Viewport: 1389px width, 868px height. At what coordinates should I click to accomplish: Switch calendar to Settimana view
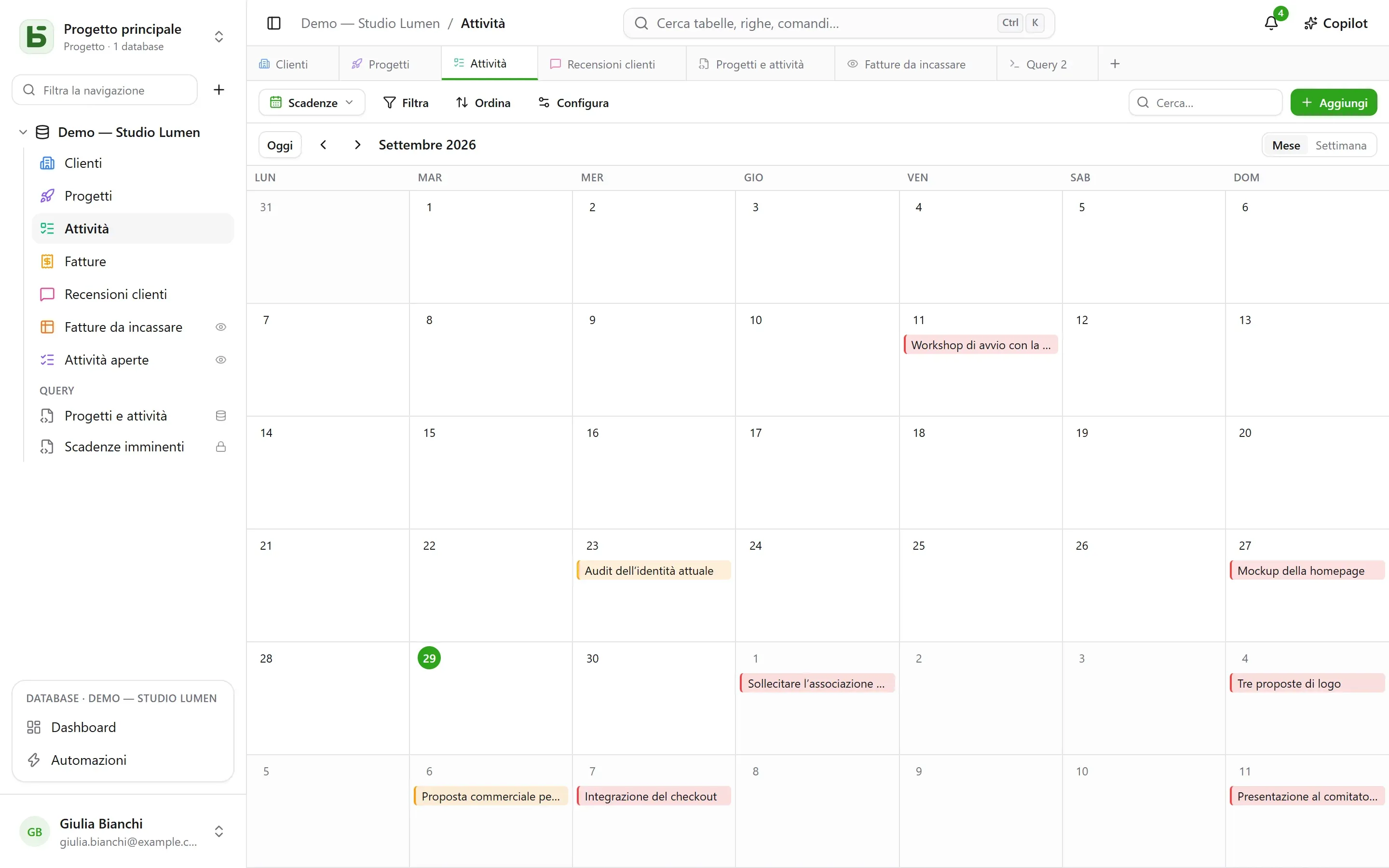[x=1341, y=145]
